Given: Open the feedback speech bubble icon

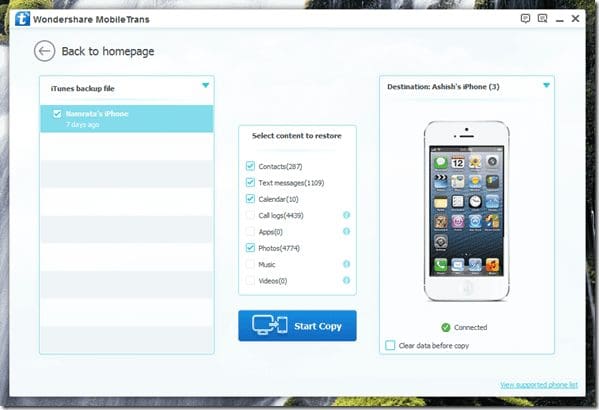Looking at the screenshot, I should coord(525,18).
